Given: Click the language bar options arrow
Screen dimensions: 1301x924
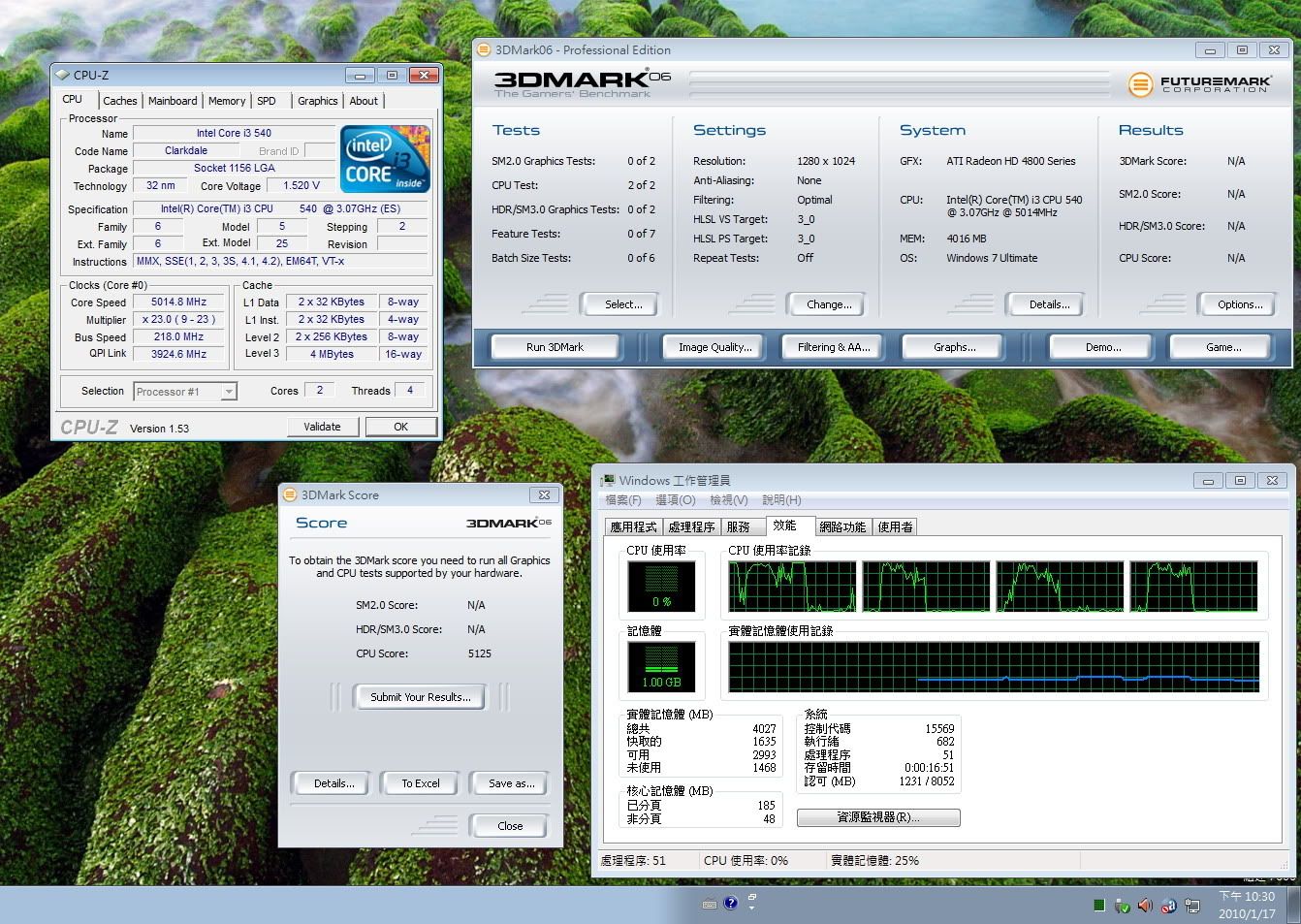Looking at the screenshot, I should [752, 909].
